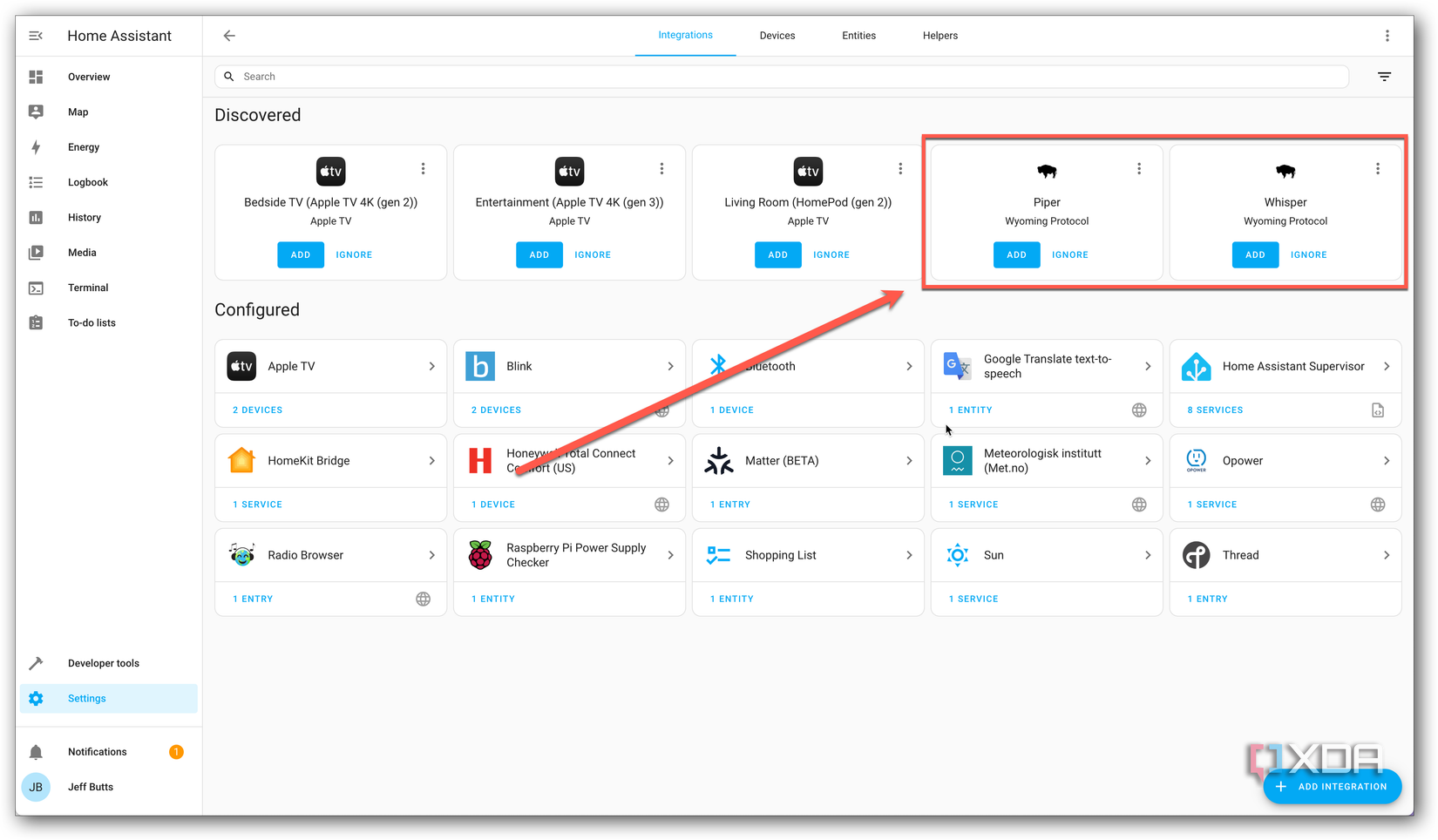Open options menu on Whisper card
Screen dimensions: 1438x840
[1378, 168]
